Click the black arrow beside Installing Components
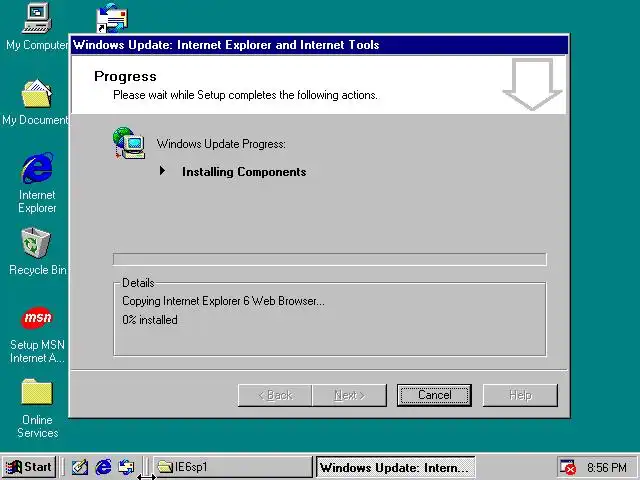640x480 pixels. pyautogui.click(x=162, y=171)
